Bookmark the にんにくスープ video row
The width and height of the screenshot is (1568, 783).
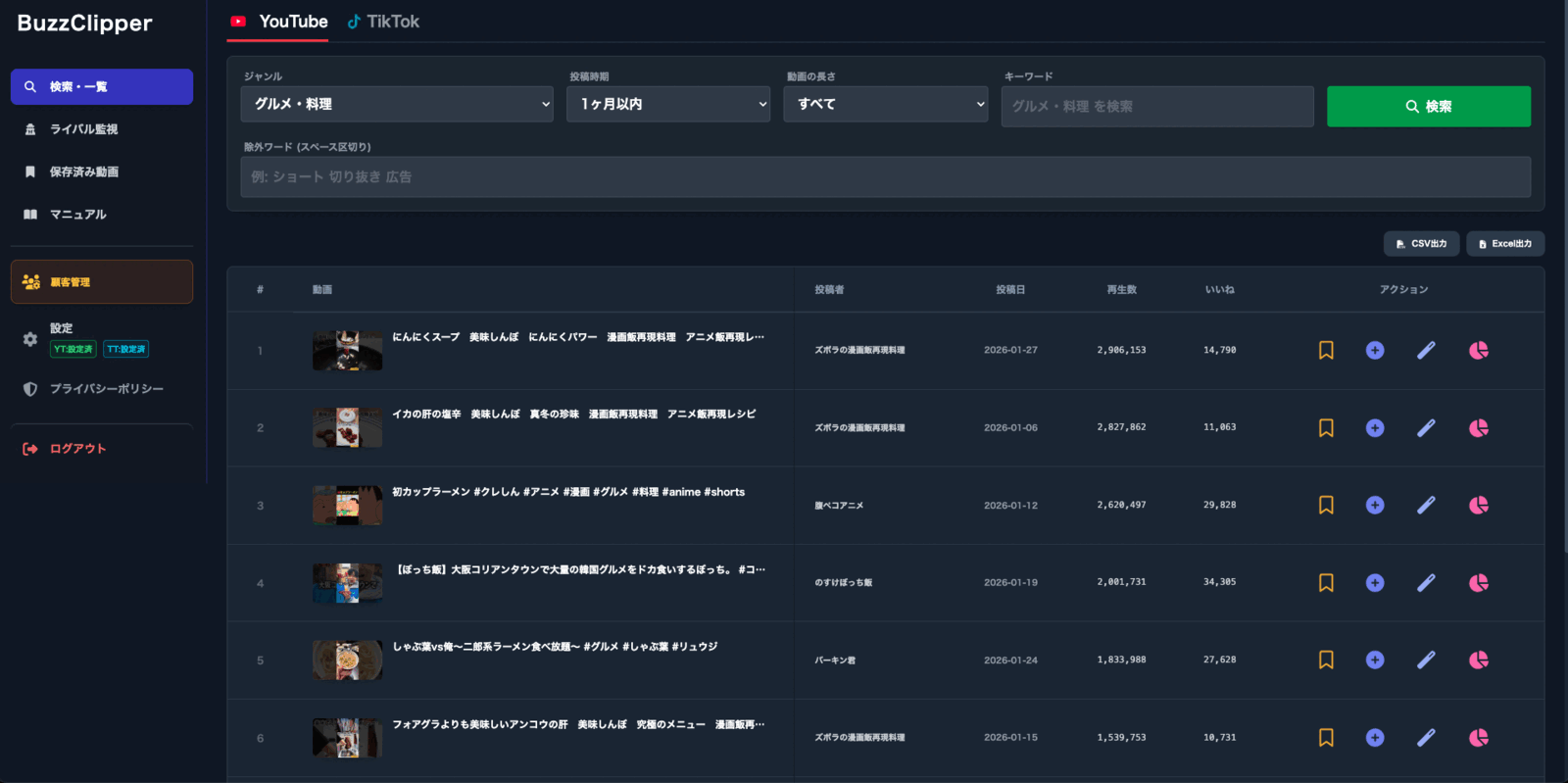[x=1326, y=350]
